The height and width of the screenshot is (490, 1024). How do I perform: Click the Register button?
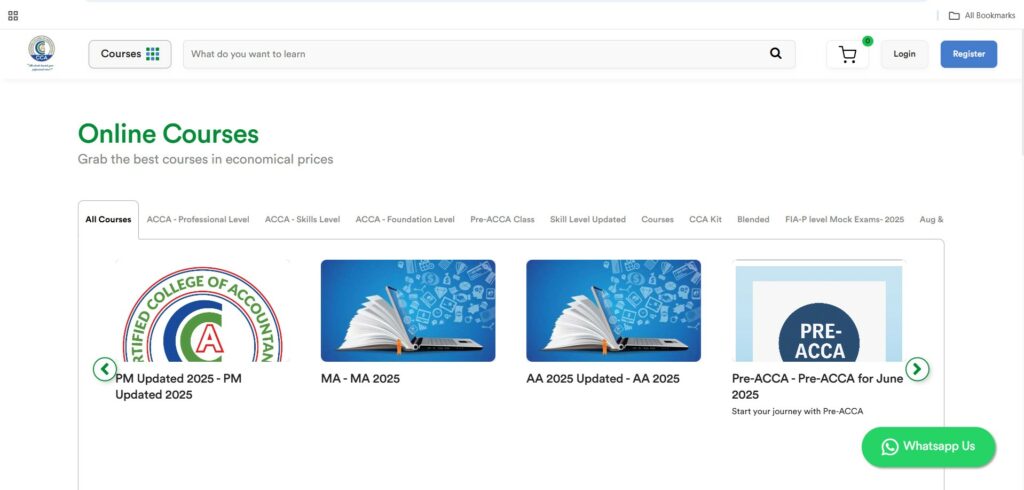pos(968,54)
